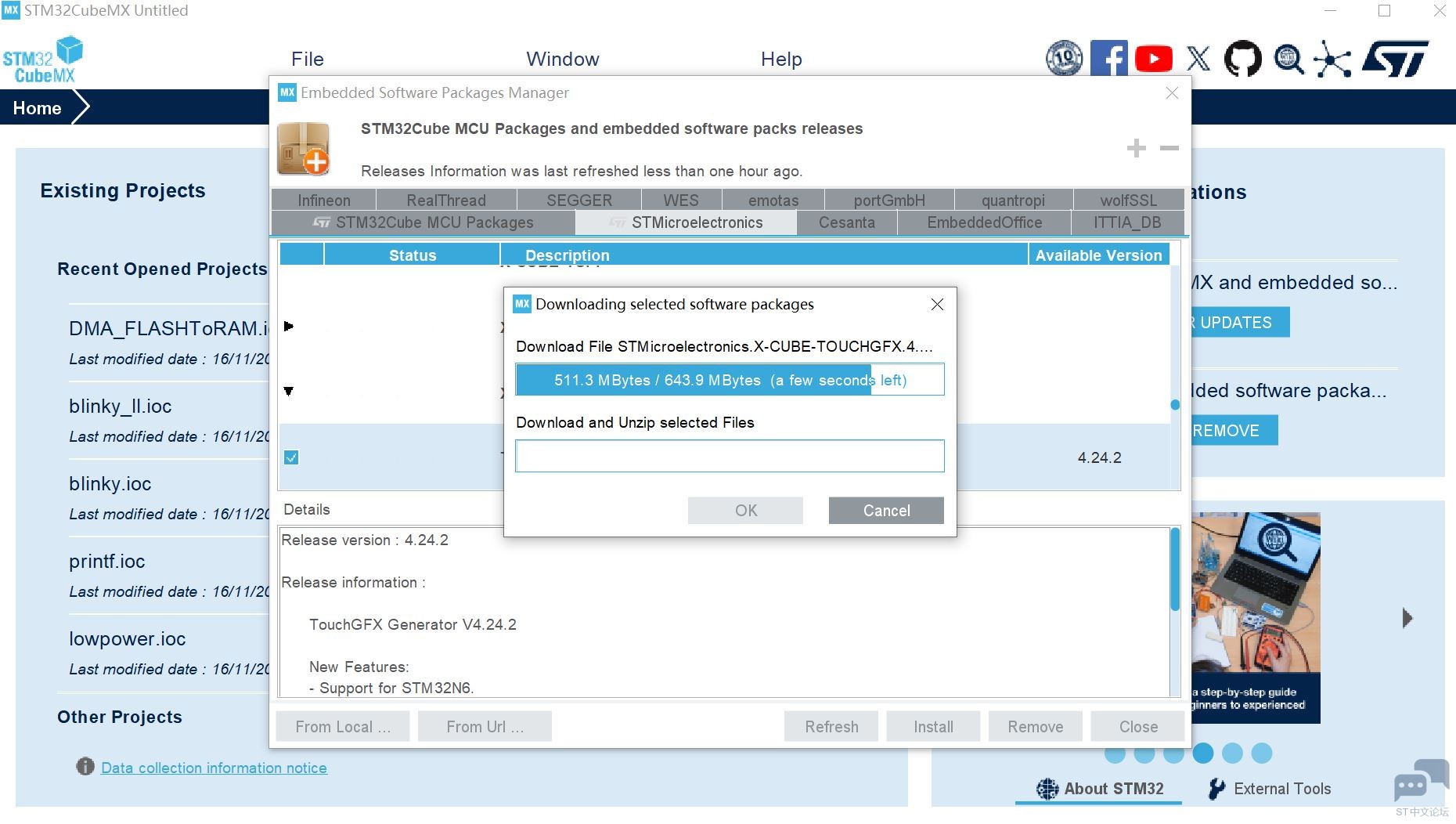Click the package box icon in Packages Manager
The image size is (1456, 824).
(304, 148)
